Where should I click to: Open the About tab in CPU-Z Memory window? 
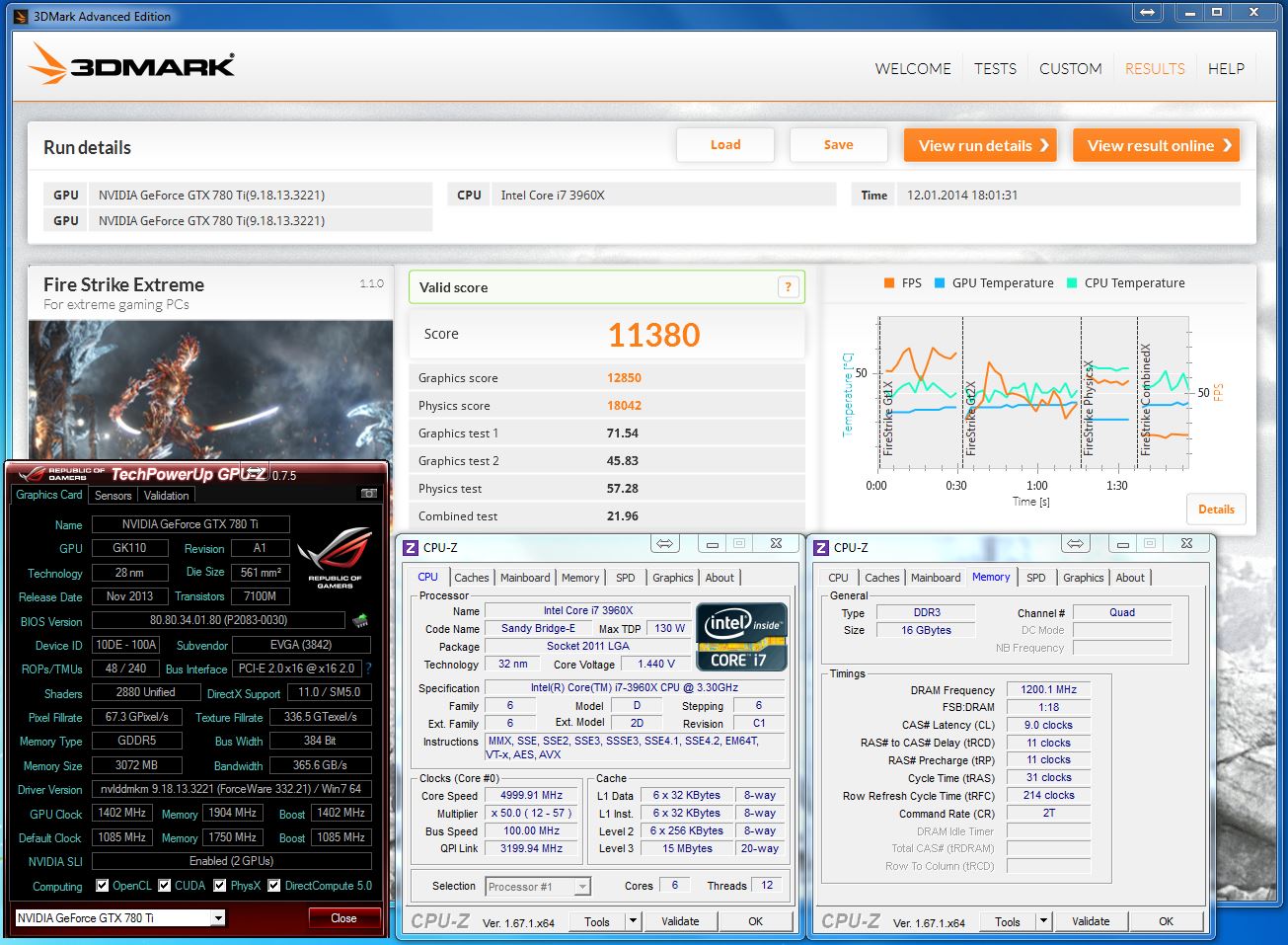click(x=1130, y=578)
